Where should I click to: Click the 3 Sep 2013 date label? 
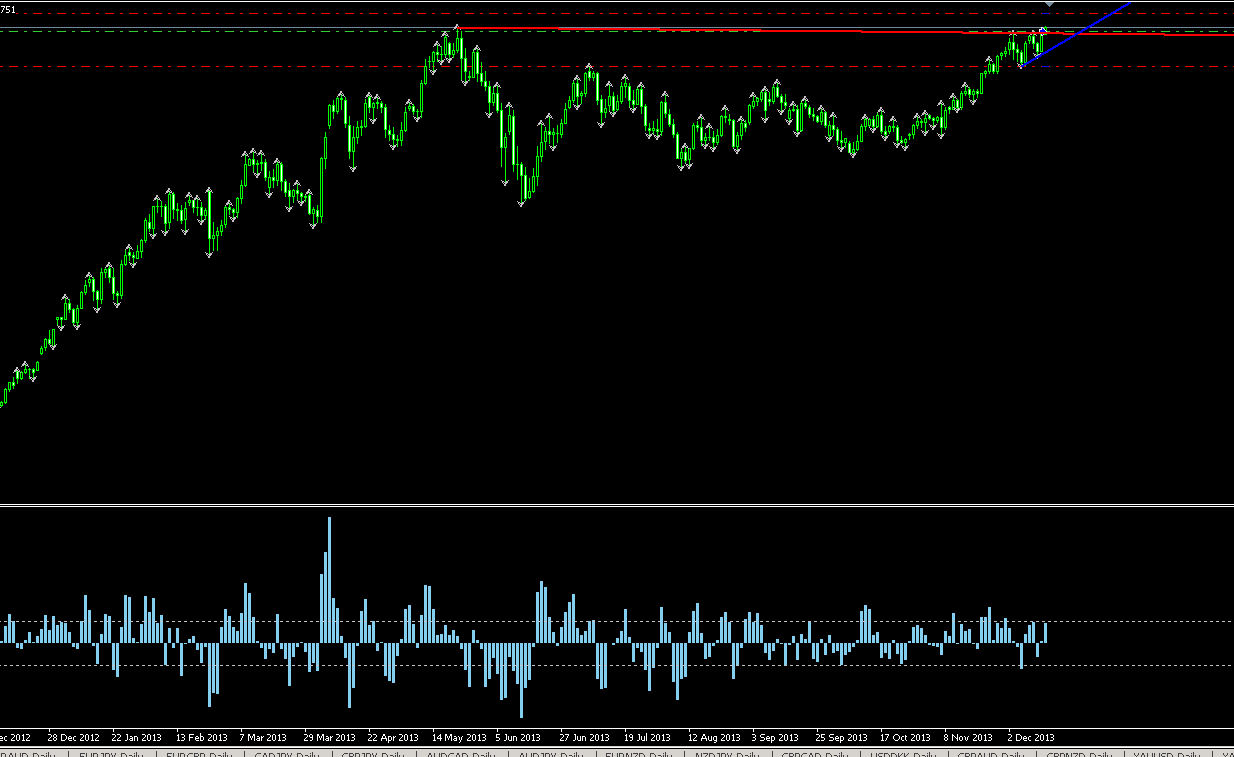[775, 738]
